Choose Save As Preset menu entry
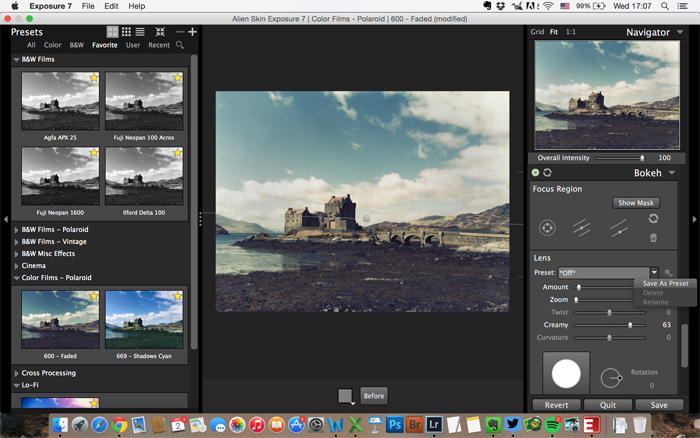The width and height of the screenshot is (700, 438). tap(665, 284)
